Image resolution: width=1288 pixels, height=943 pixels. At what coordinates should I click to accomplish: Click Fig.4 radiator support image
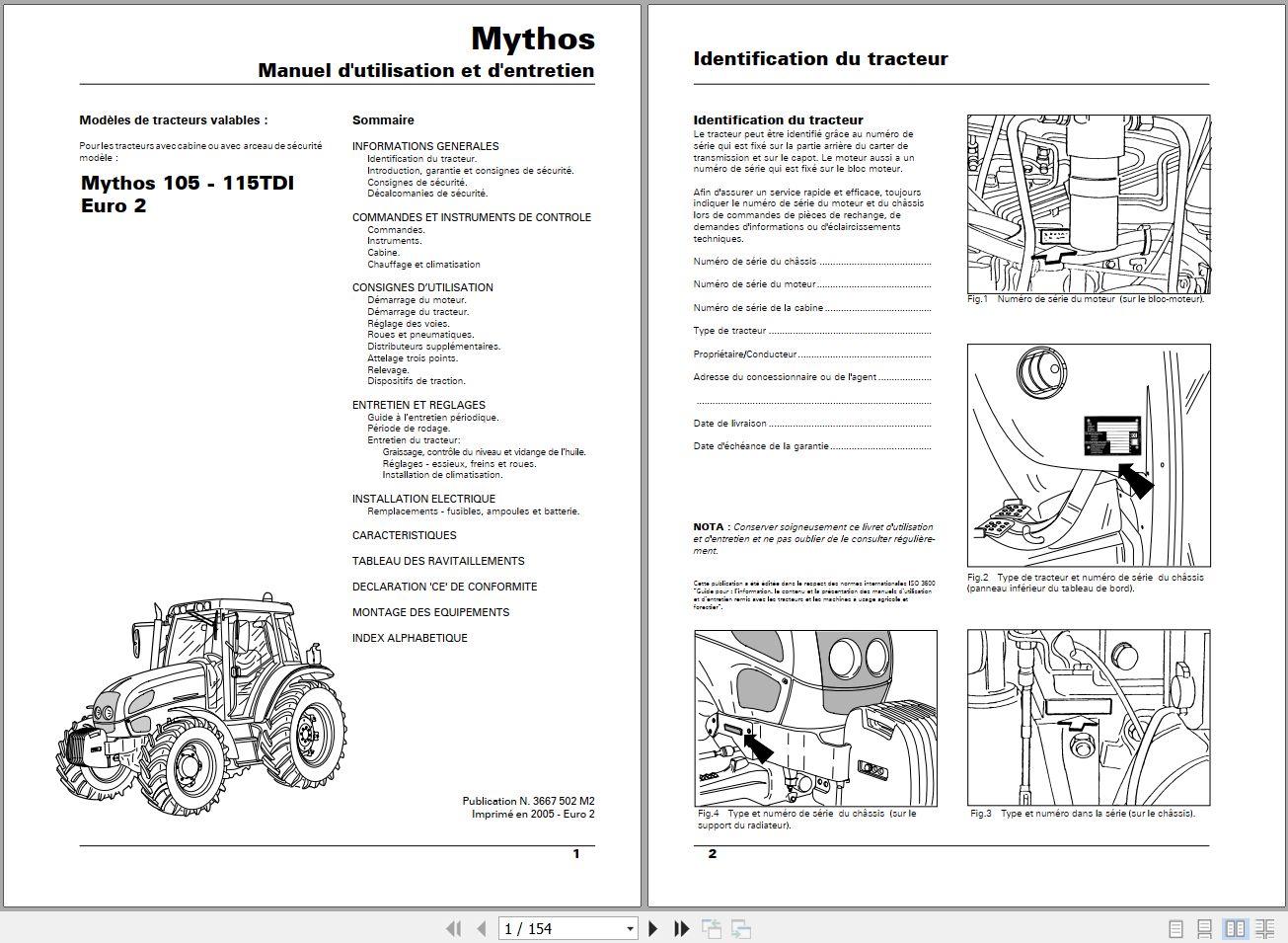point(815,719)
